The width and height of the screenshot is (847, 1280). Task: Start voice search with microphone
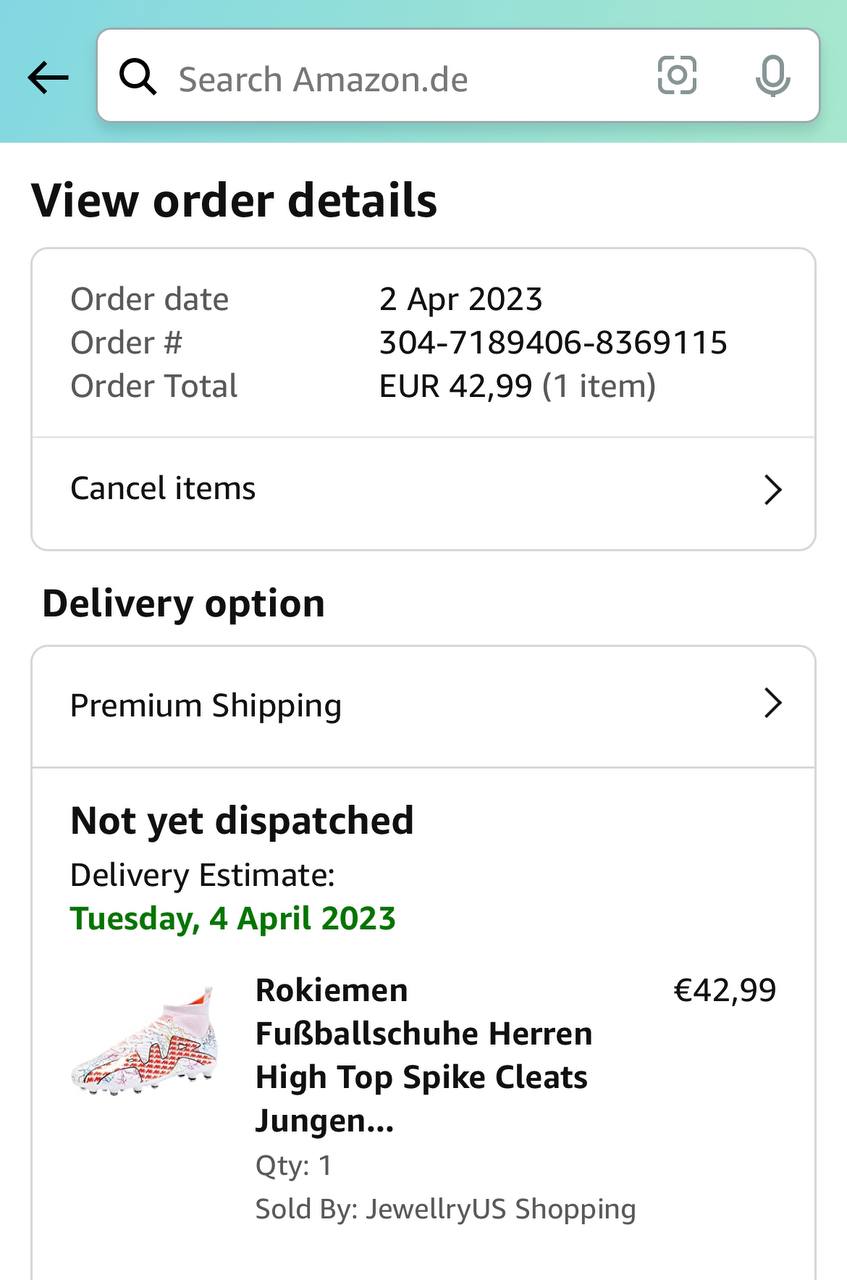(772, 77)
